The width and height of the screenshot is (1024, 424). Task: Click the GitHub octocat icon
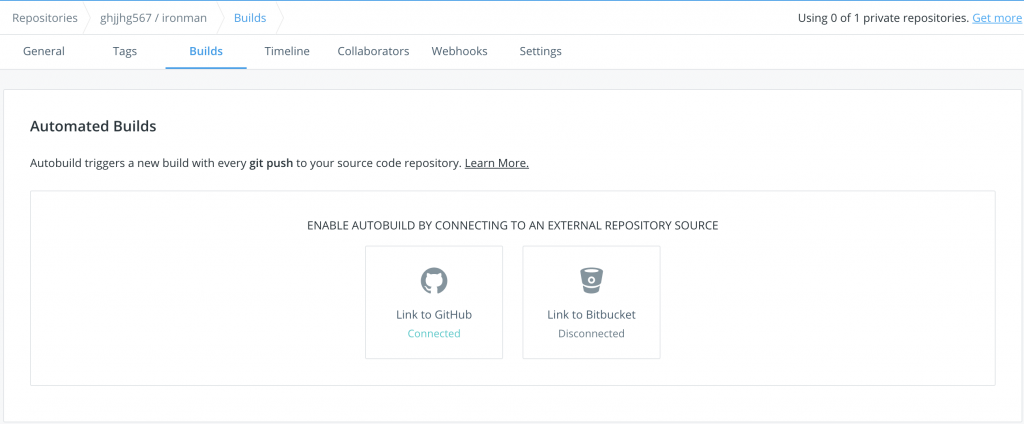tap(433, 280)
